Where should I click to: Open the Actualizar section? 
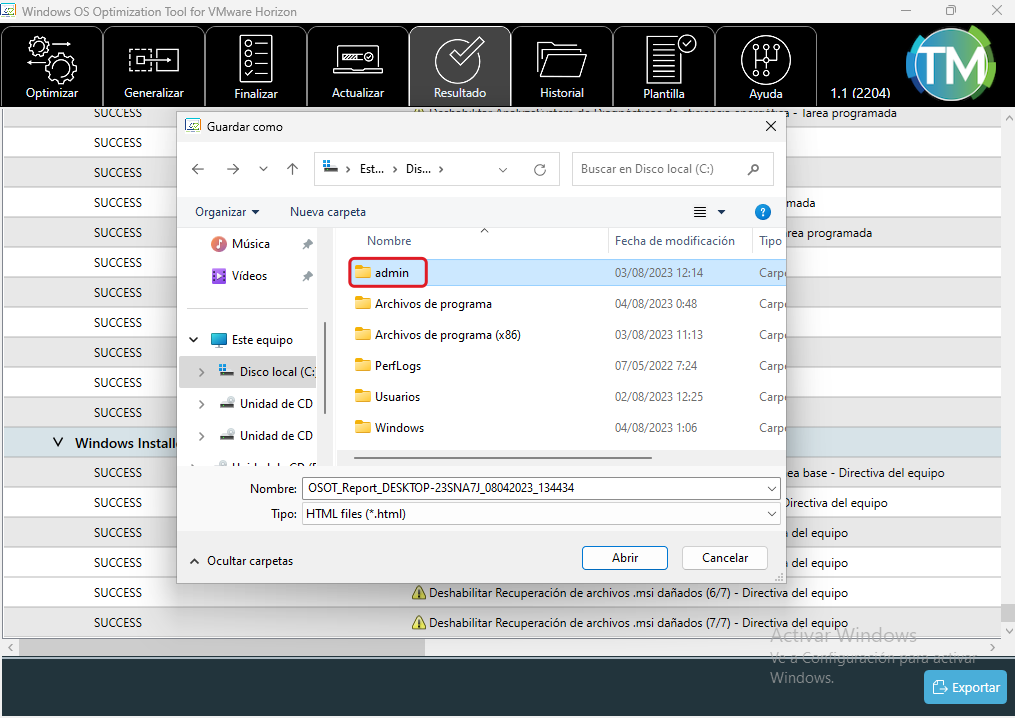[x=358, y=66]
